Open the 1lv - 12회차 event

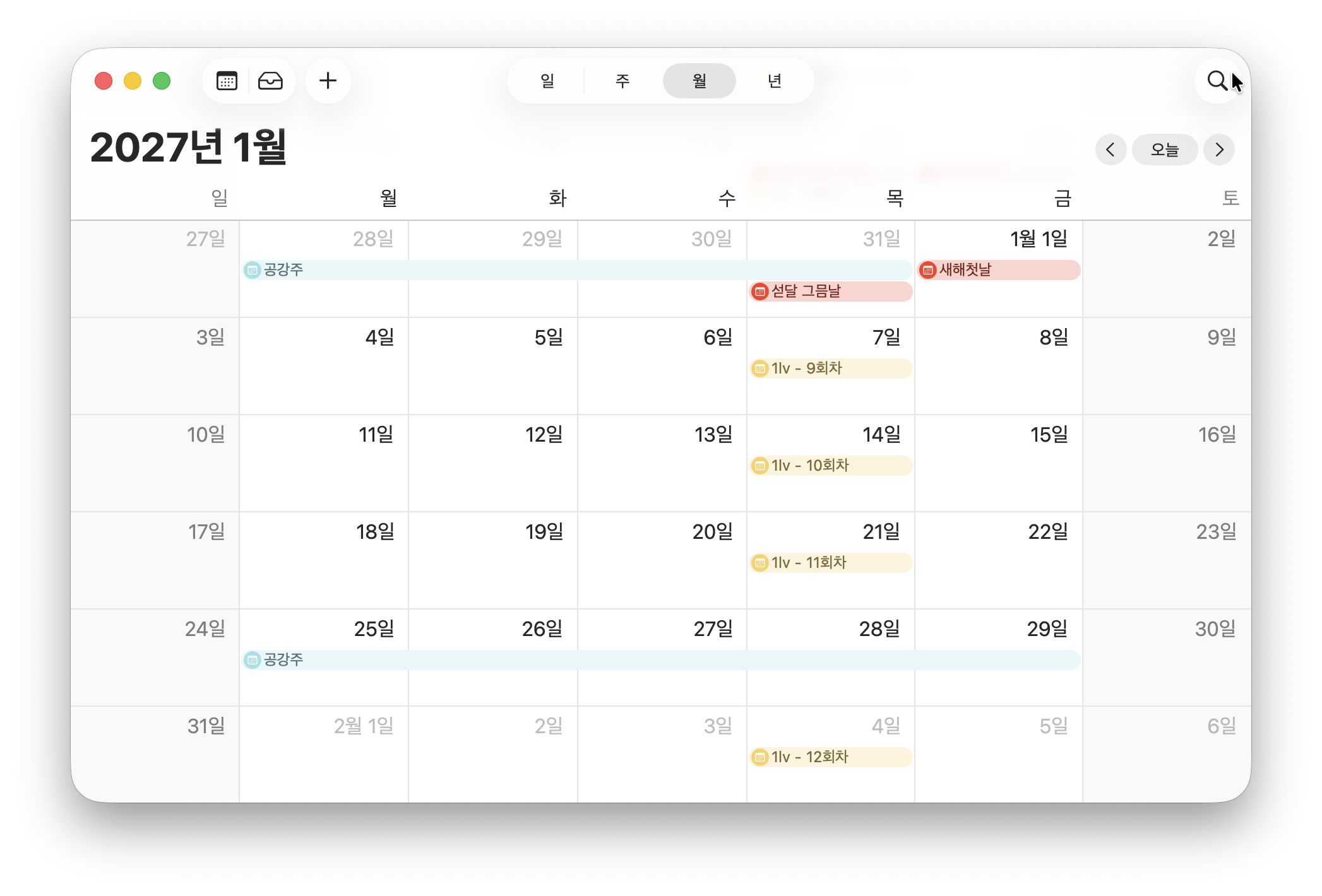[831, 757]
